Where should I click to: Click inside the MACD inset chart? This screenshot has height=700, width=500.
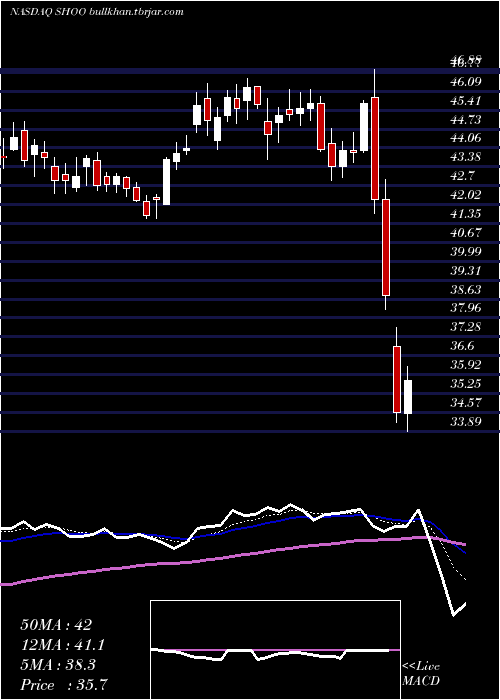click(x=275, y=650)
